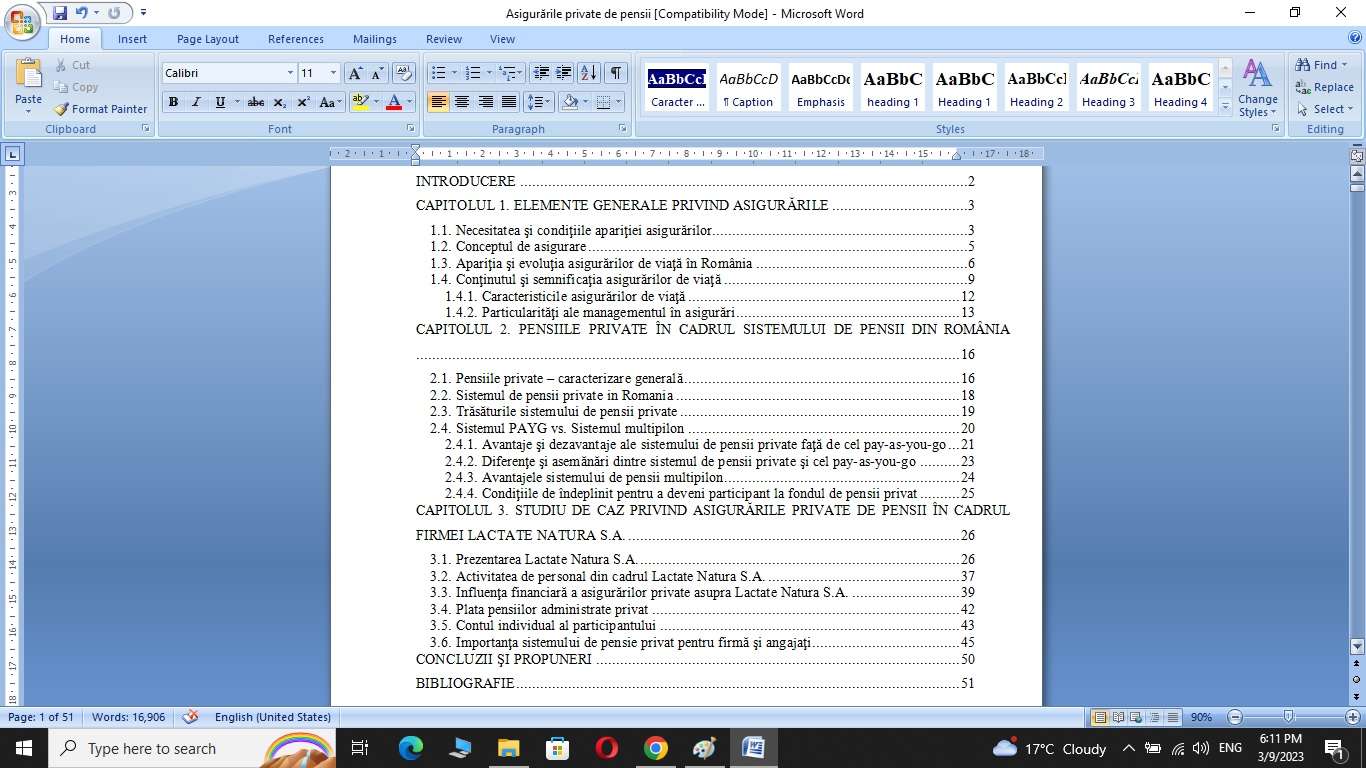Click the Format Painter brush icon
Screen dimensions: 1366x768
(61, 109)
